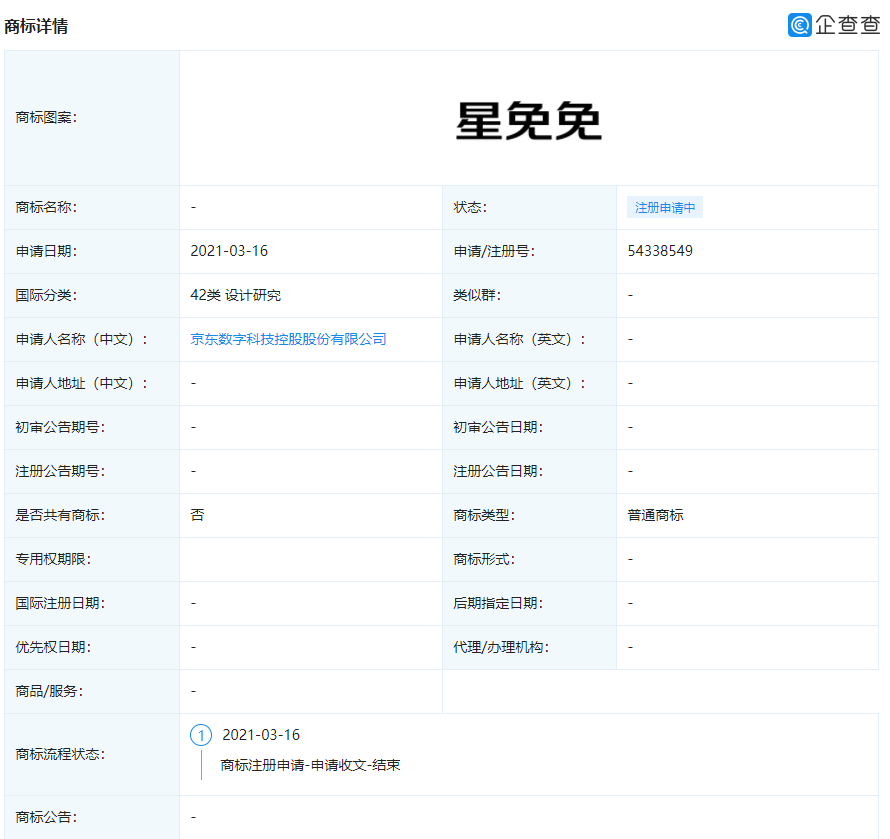Image resolution: width=890 pixels, height=839 pixels.
Task: Click the 否 value for shared trademark
Action: tap(197, 515)
